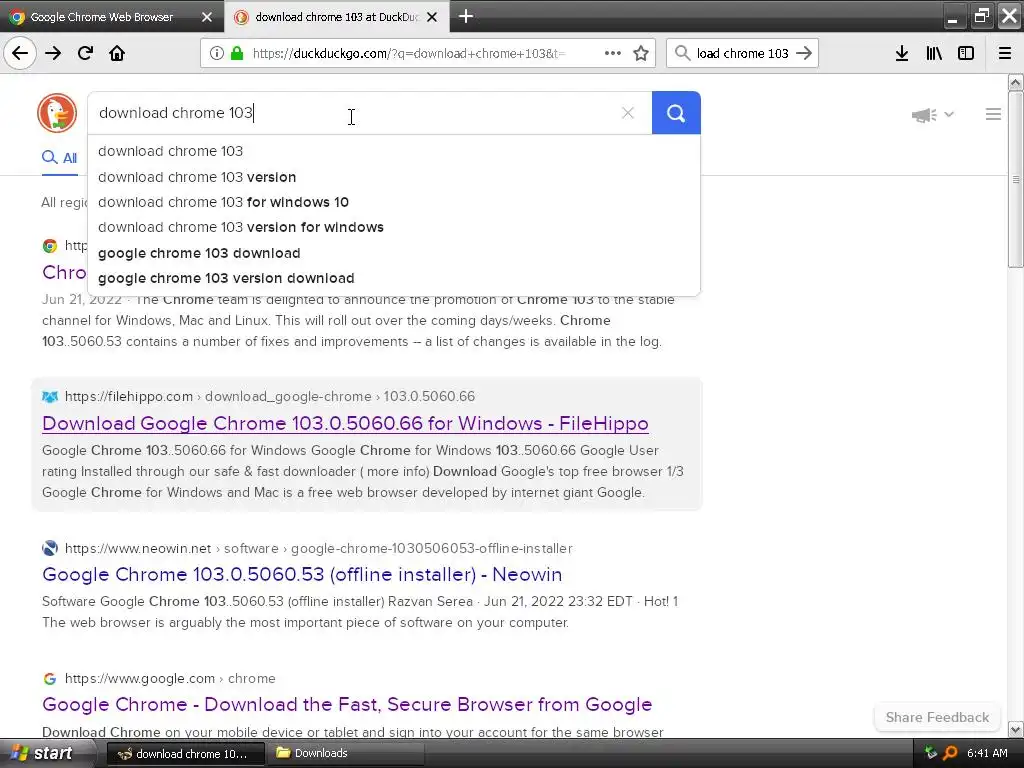1024x768 pixels.
Task: Select the download chrome 103 DuckDuckGo tab
Action: pos(336,16)
